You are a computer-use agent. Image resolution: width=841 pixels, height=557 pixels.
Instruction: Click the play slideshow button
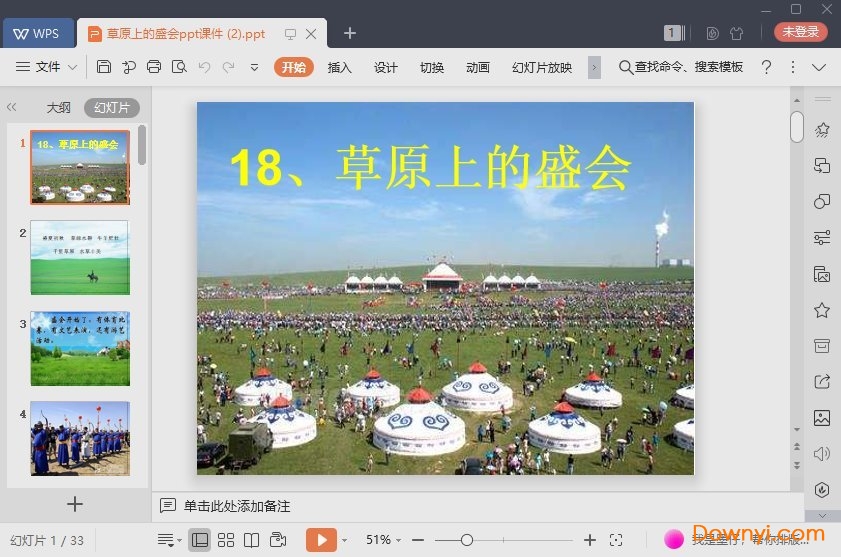point(321,540)
